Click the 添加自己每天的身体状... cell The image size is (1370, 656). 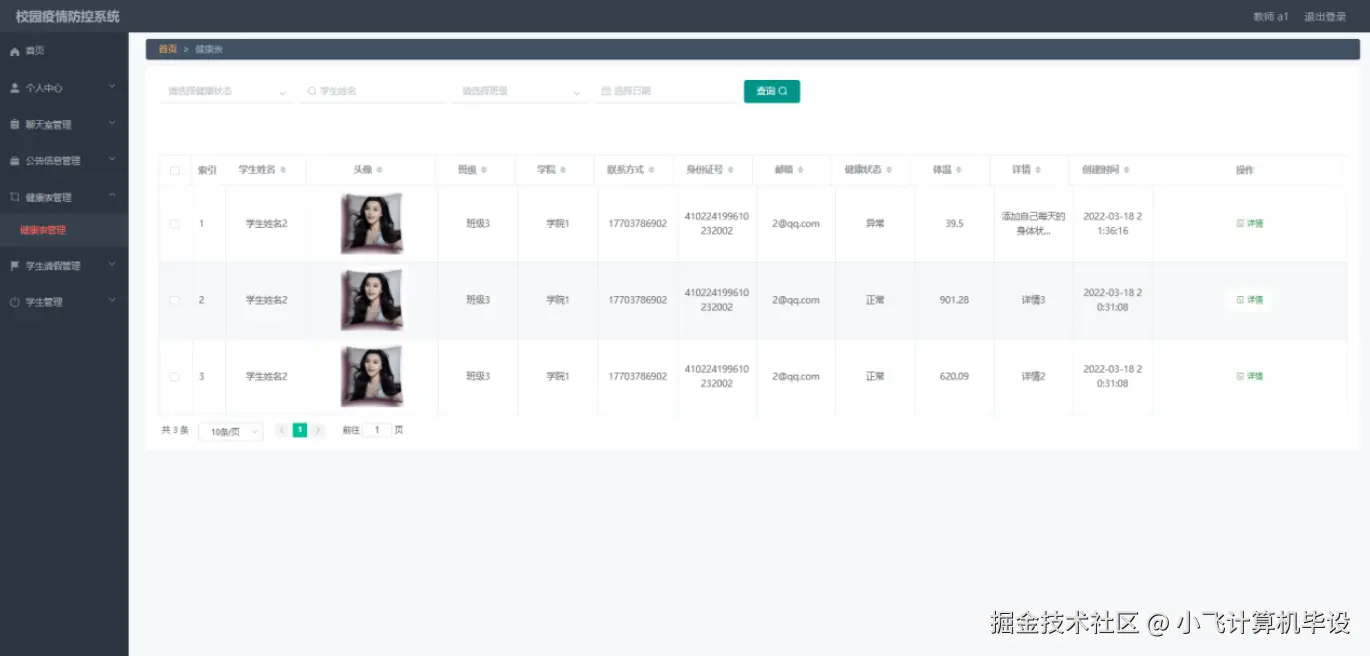tap(1033, 224)
